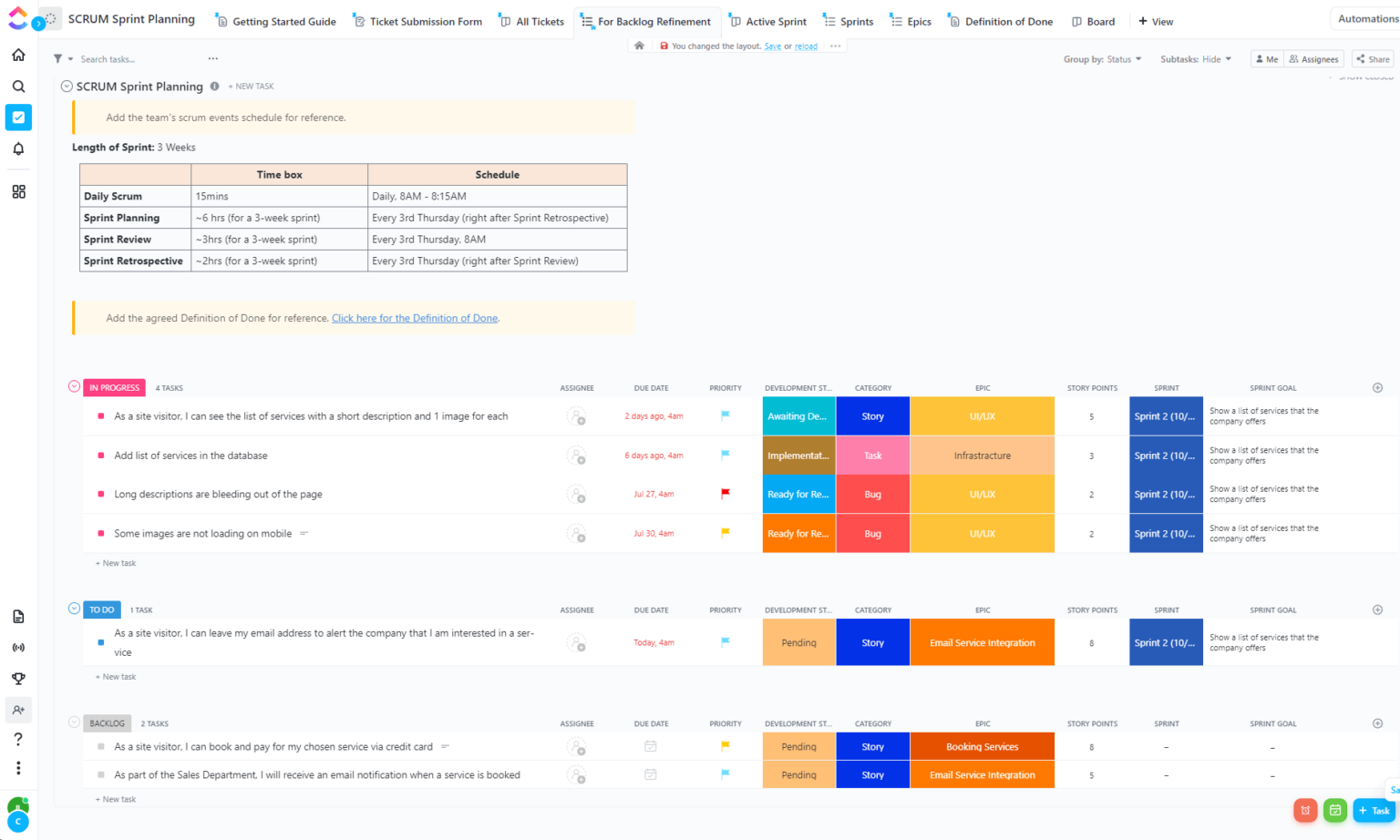This screenshot has height=840, width=1400.
Task: Open the red Reminder alarm clock button
Action: (x=1305, y=810)
